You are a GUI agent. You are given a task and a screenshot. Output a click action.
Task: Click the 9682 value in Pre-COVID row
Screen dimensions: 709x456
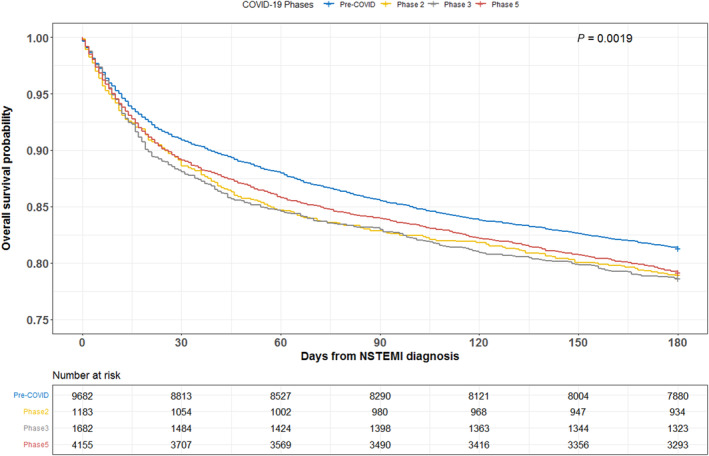[x=82, y=396]
